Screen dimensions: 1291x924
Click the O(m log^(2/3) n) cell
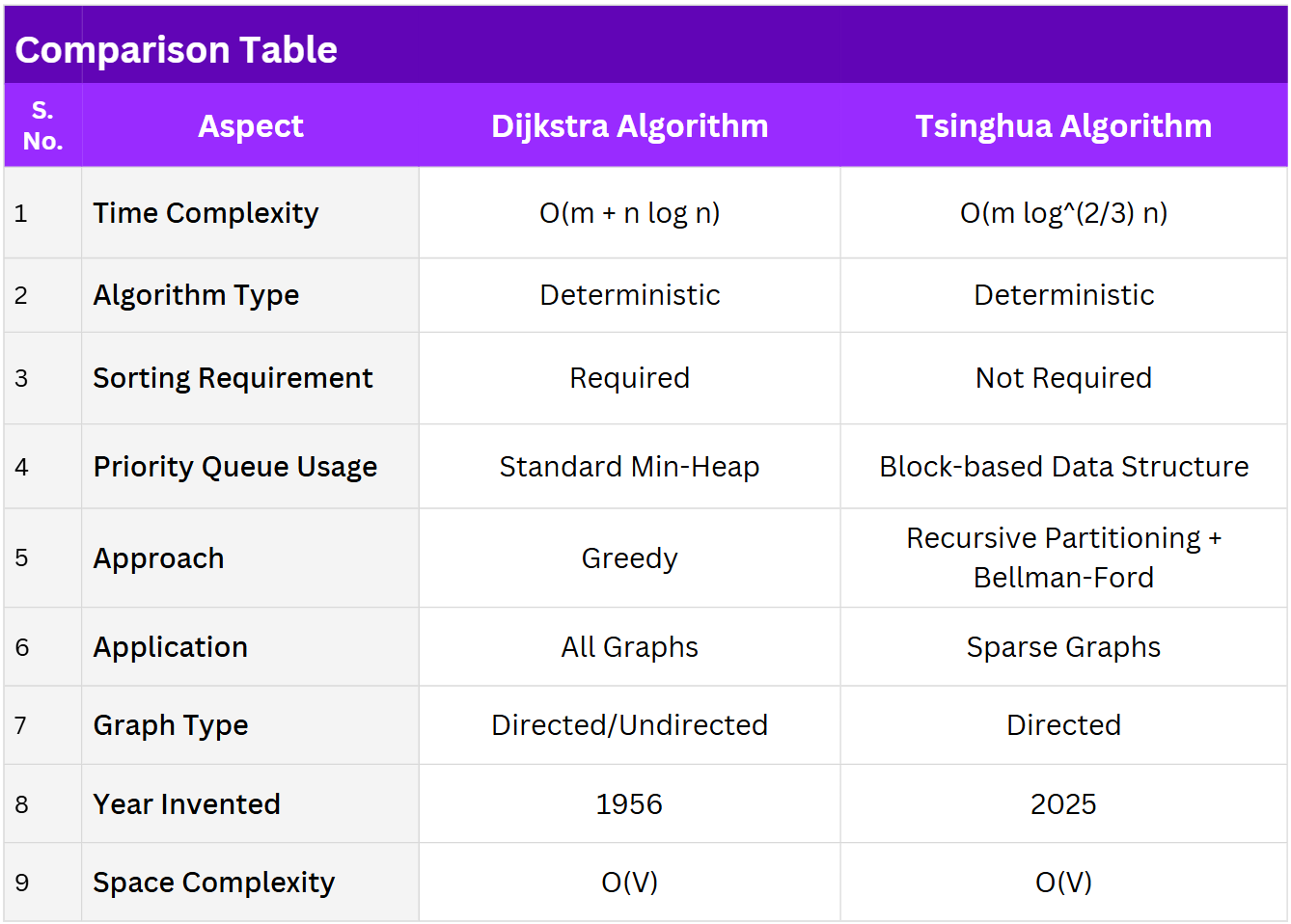1063,213
